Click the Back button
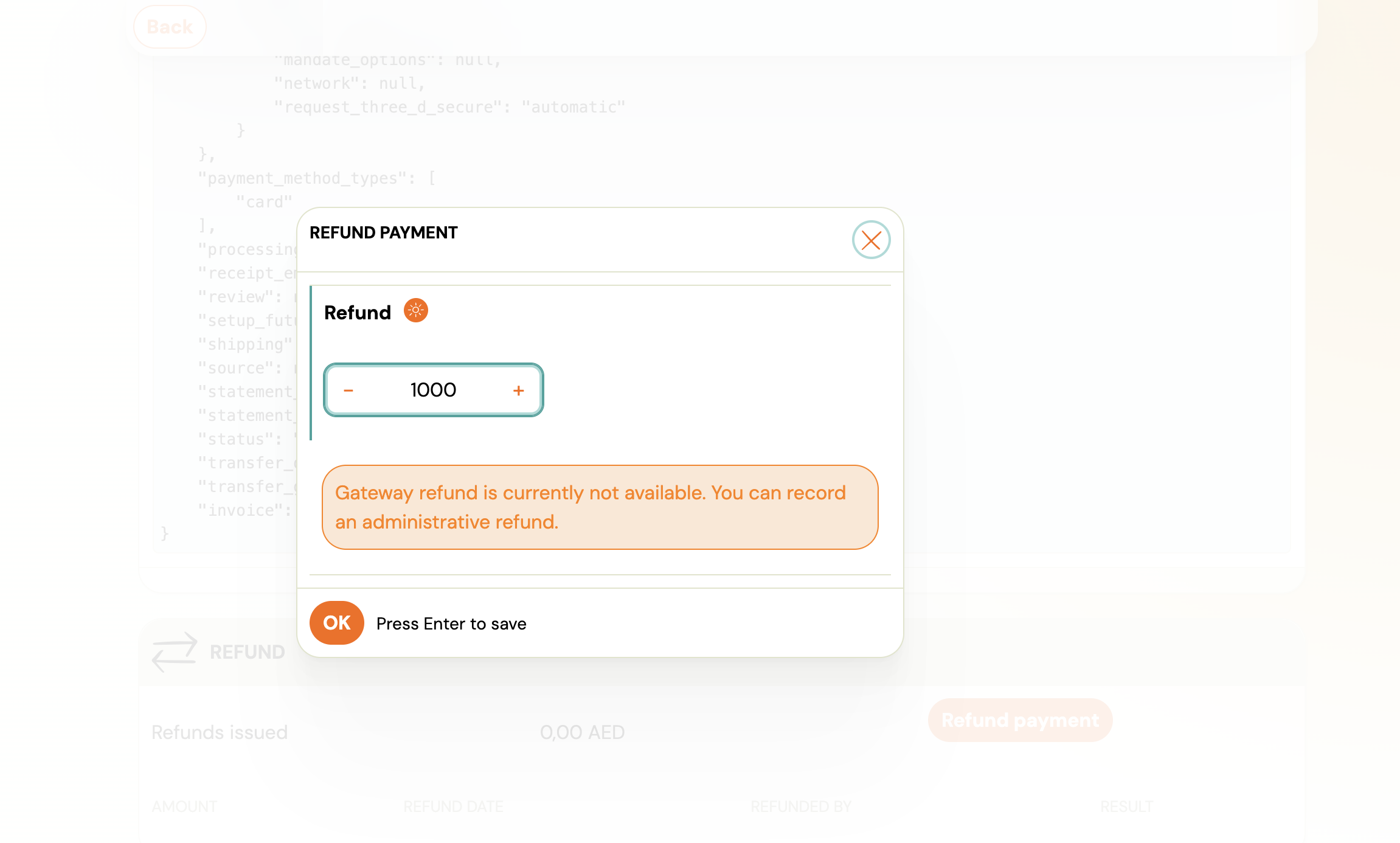1400x843 pixels. [x=169, y=26]
